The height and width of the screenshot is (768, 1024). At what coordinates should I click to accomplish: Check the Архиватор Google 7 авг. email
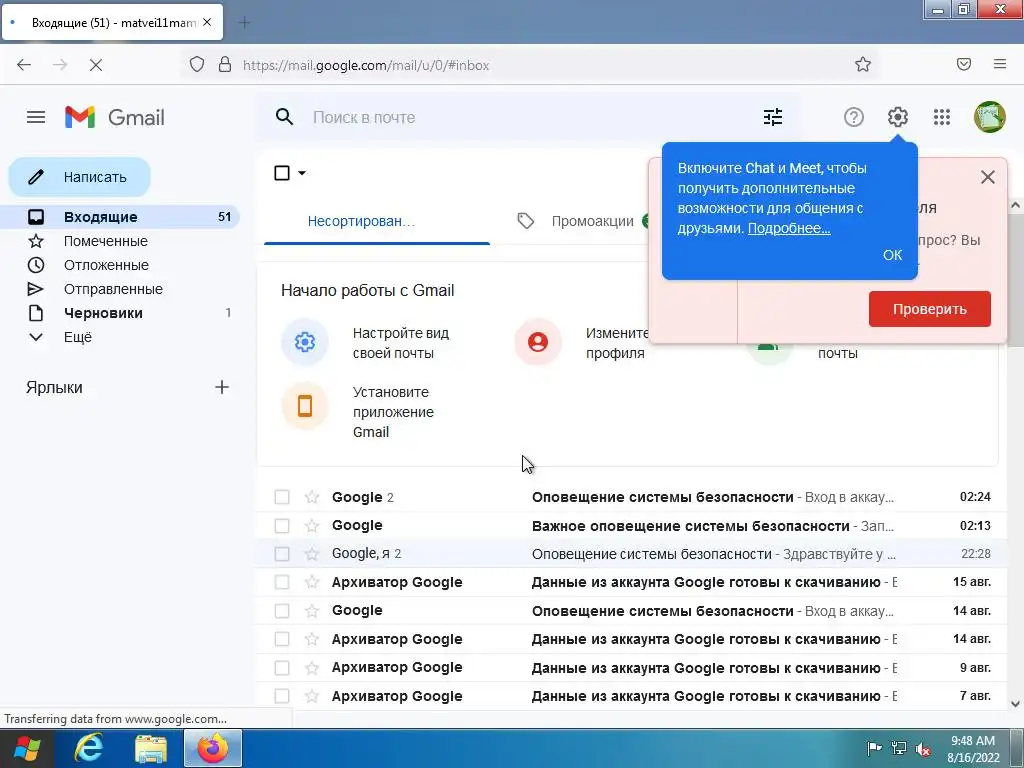(281, 696)
